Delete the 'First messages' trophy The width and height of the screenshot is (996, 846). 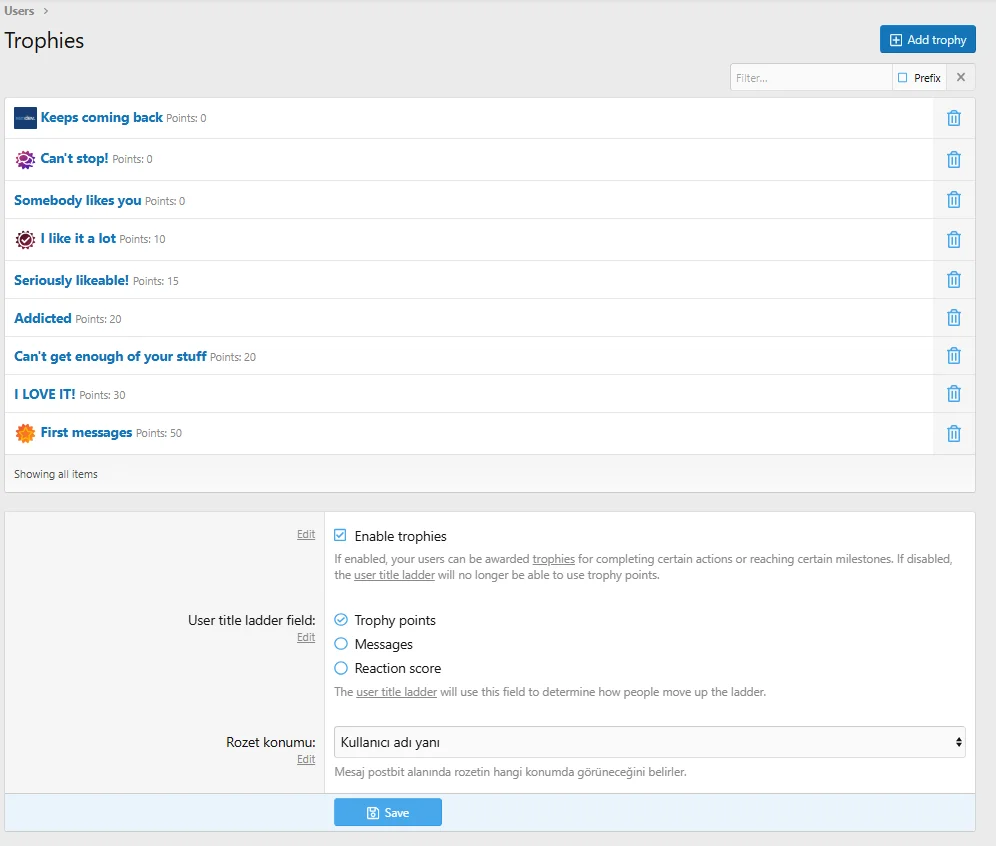(x=953, y=434)
